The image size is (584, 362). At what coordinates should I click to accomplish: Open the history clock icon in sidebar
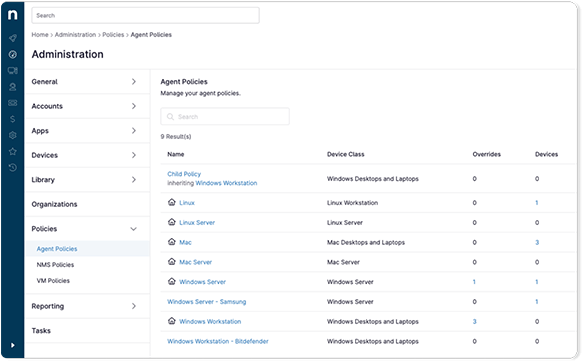(x=13, y=168)
